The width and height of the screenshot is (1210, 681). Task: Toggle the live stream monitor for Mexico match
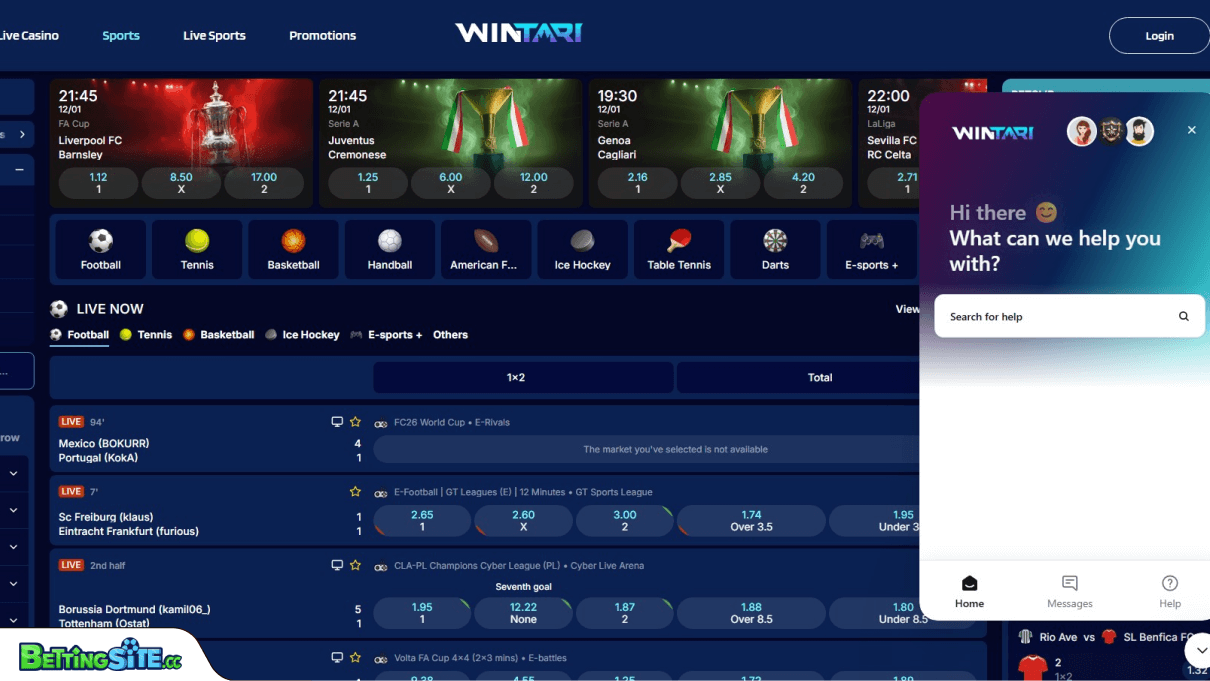click(x=337, y=421)
